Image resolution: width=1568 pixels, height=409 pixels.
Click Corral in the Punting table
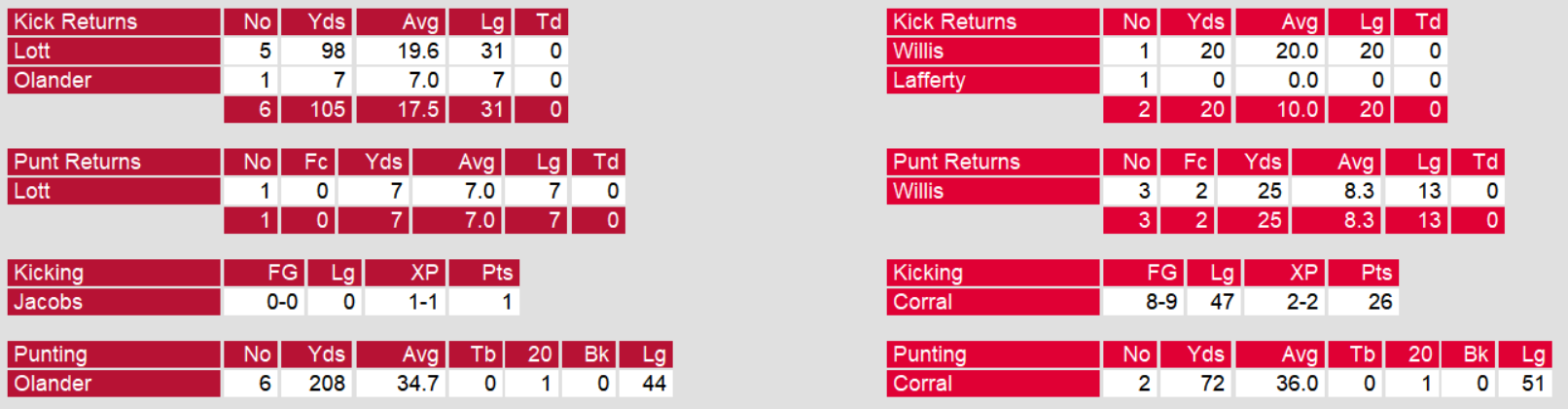click(922, 384)
